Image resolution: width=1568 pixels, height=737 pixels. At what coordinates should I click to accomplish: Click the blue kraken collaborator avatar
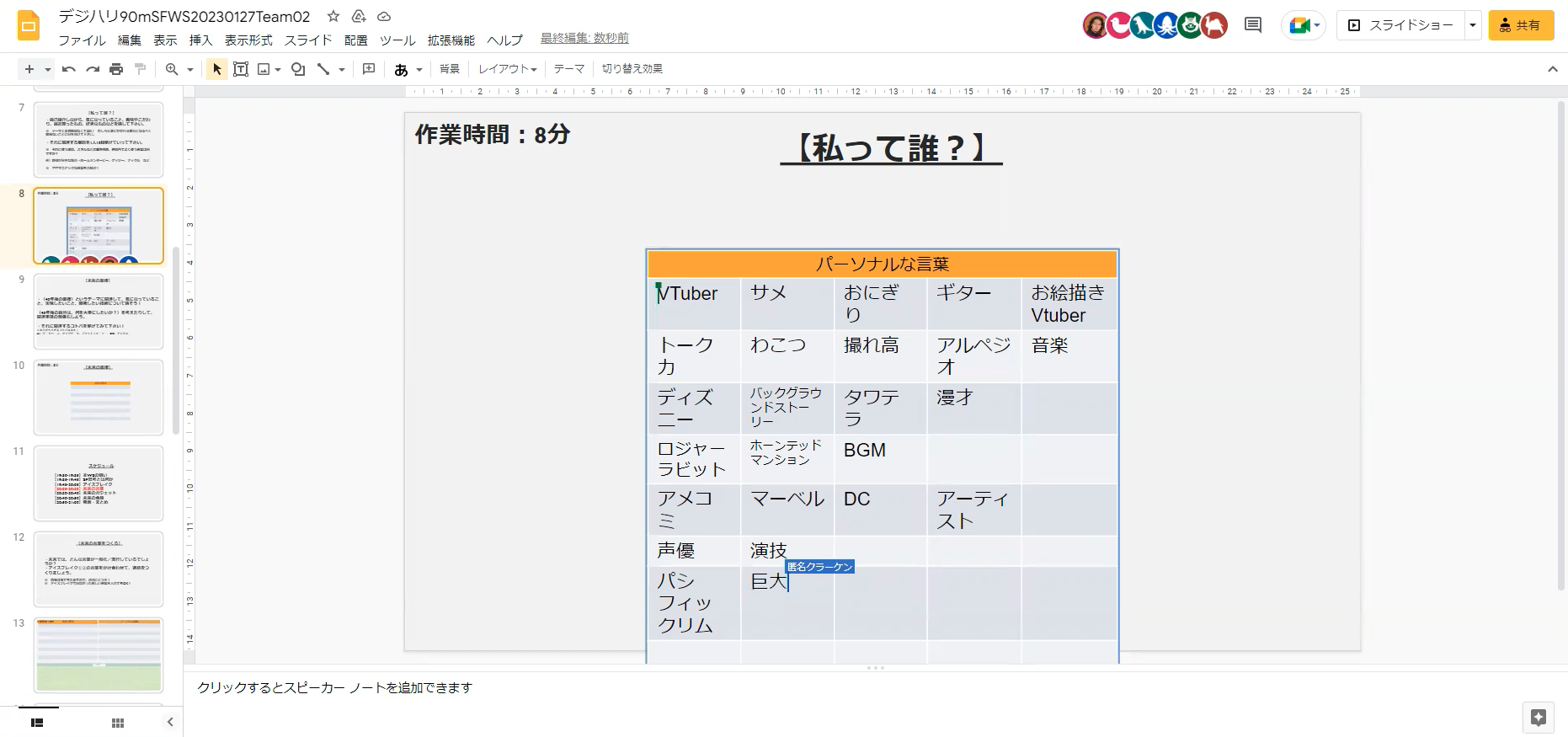1166,25
